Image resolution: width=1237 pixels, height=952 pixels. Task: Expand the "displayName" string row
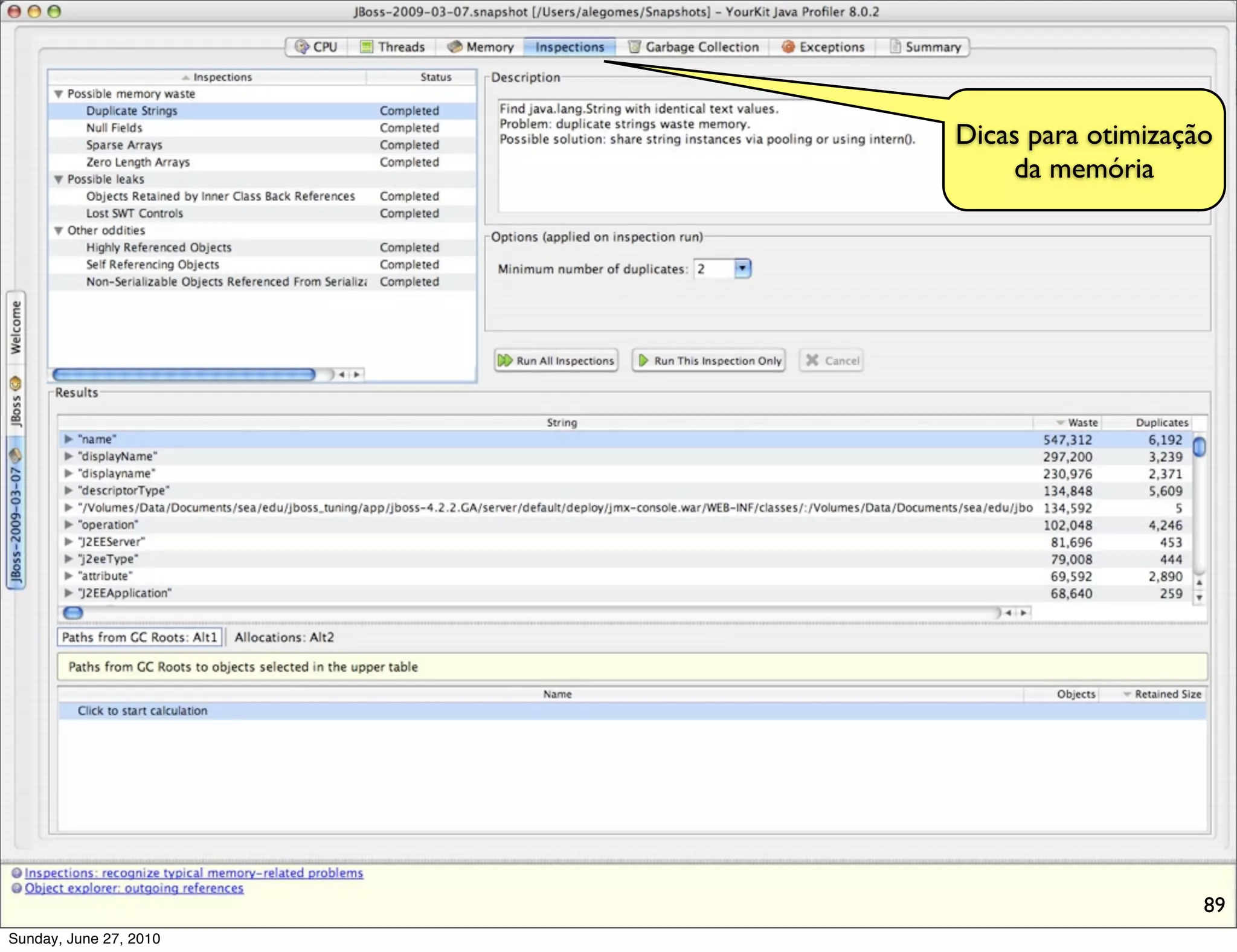[x=68, y=457]
